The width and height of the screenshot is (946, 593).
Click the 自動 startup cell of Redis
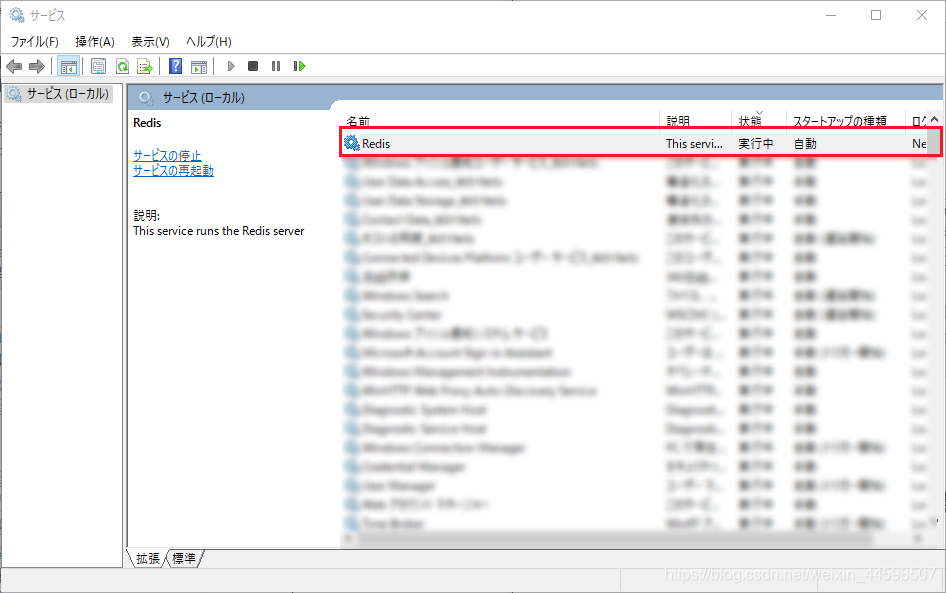point(805,144)
